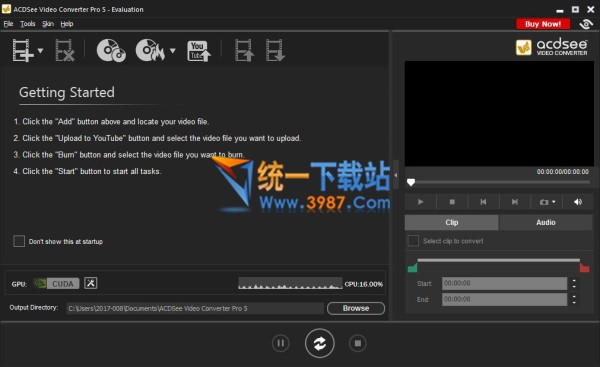Click the Upload to YouTube icon
Viewport: 600px width, 367px height.
tap(199, 51)
